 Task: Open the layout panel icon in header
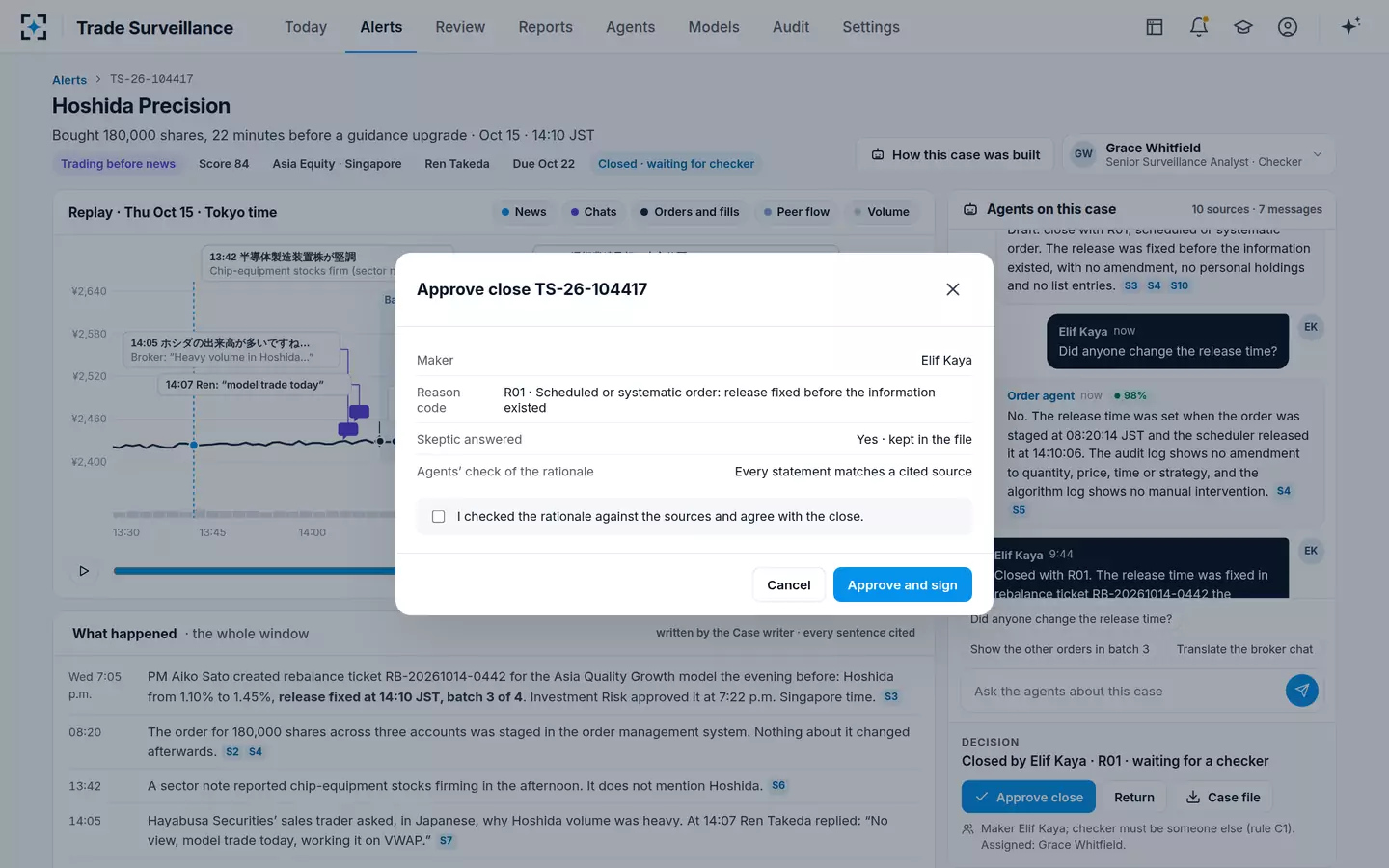tap(1155, 27)
